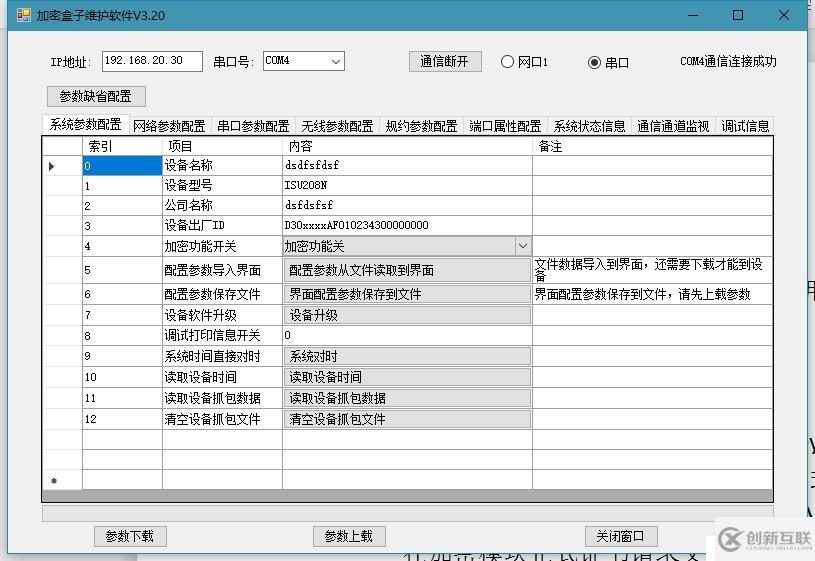
Task: Expand the 加密功能关 dropdown arrow
Action: [522, 246]
